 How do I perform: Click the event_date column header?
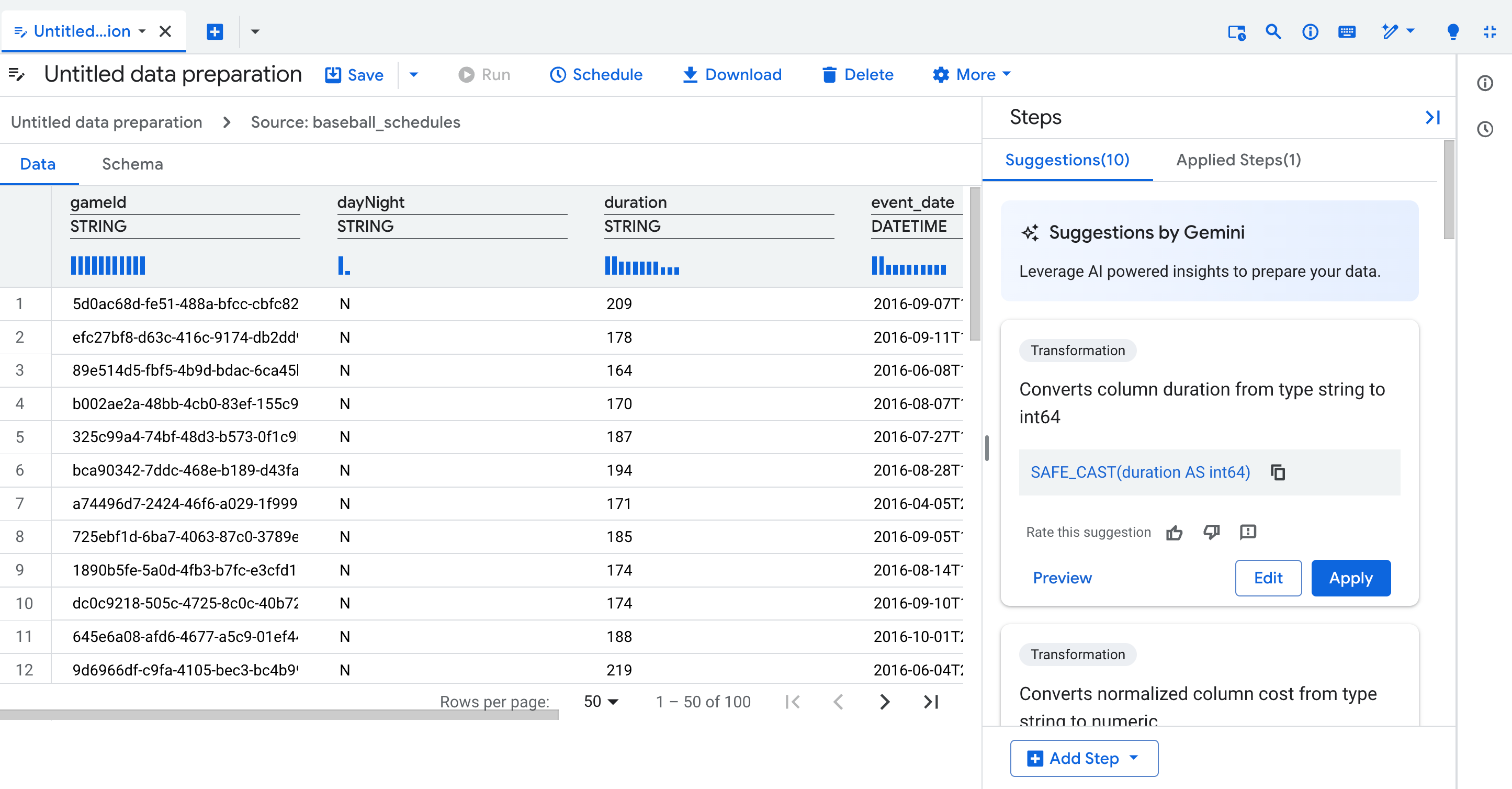[913, 202]
